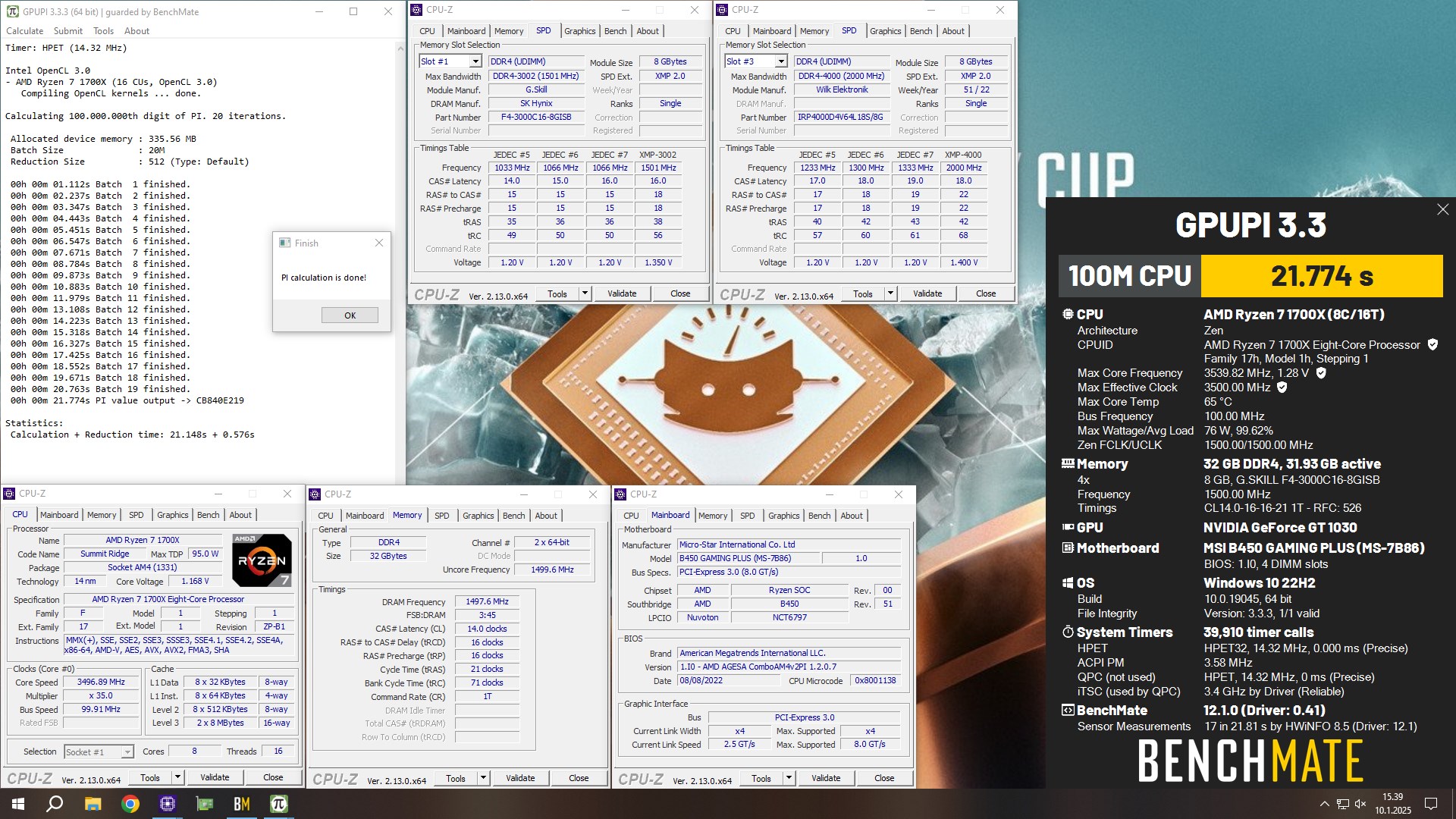Click the DRAM Frequency value 1497.6 MHz

tap(487, 601)
